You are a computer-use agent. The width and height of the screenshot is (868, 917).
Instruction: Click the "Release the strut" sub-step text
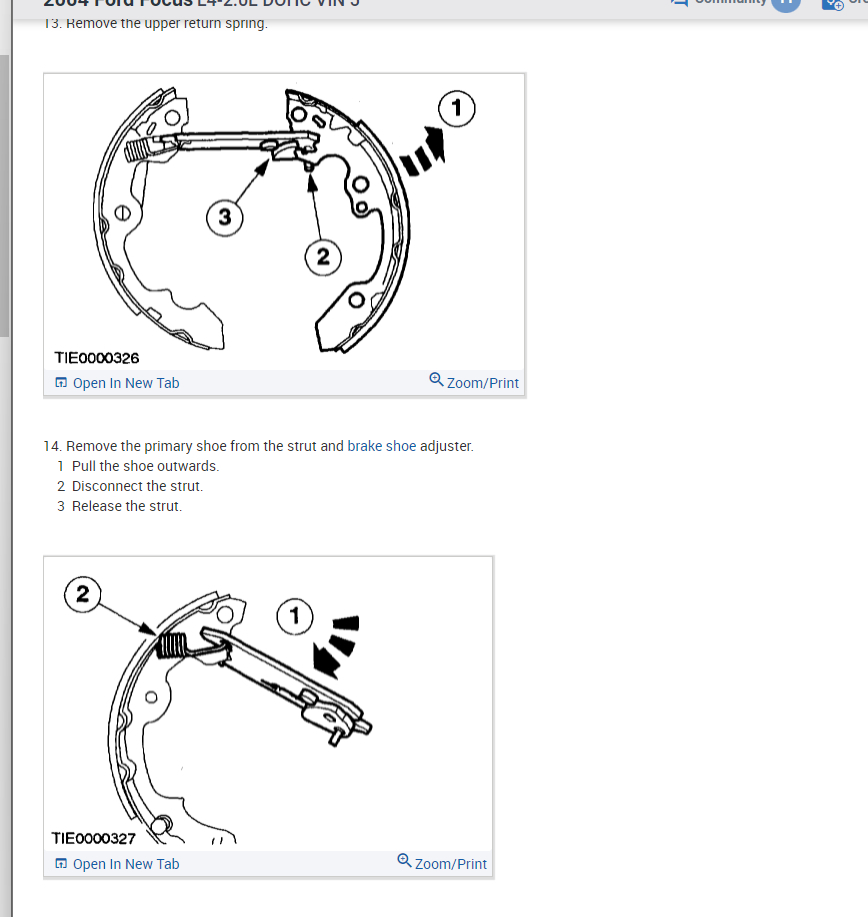click(x=127, y=506)
